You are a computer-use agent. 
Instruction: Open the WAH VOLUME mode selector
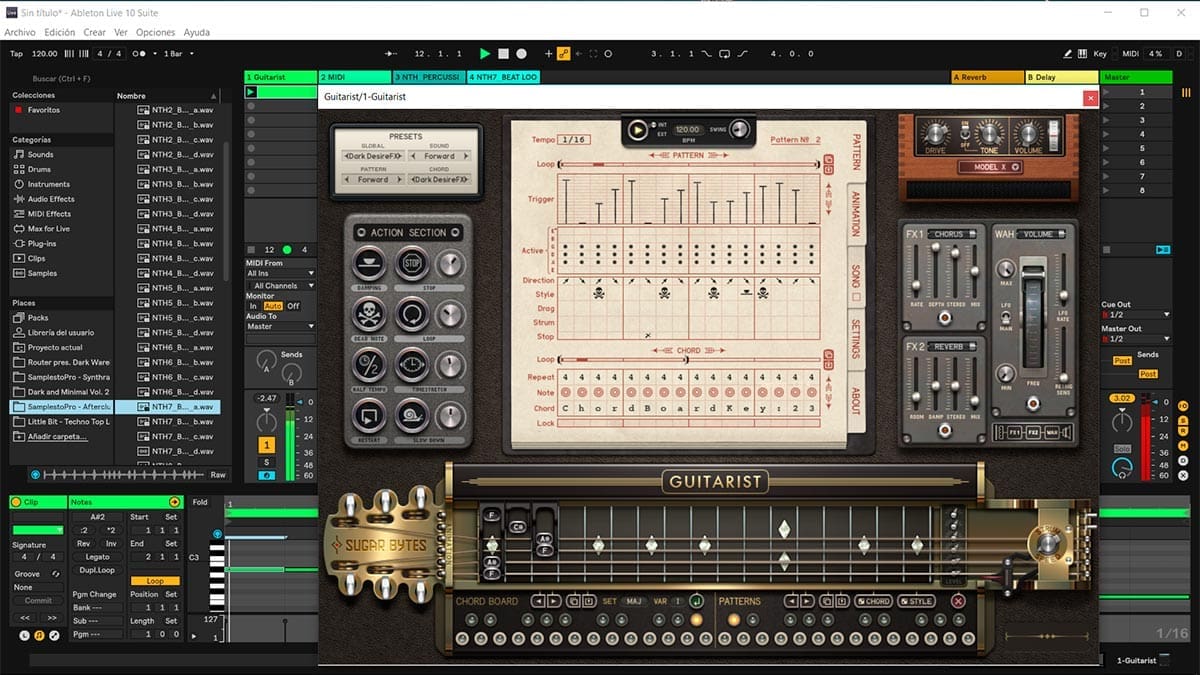(x=1039, y=234)
